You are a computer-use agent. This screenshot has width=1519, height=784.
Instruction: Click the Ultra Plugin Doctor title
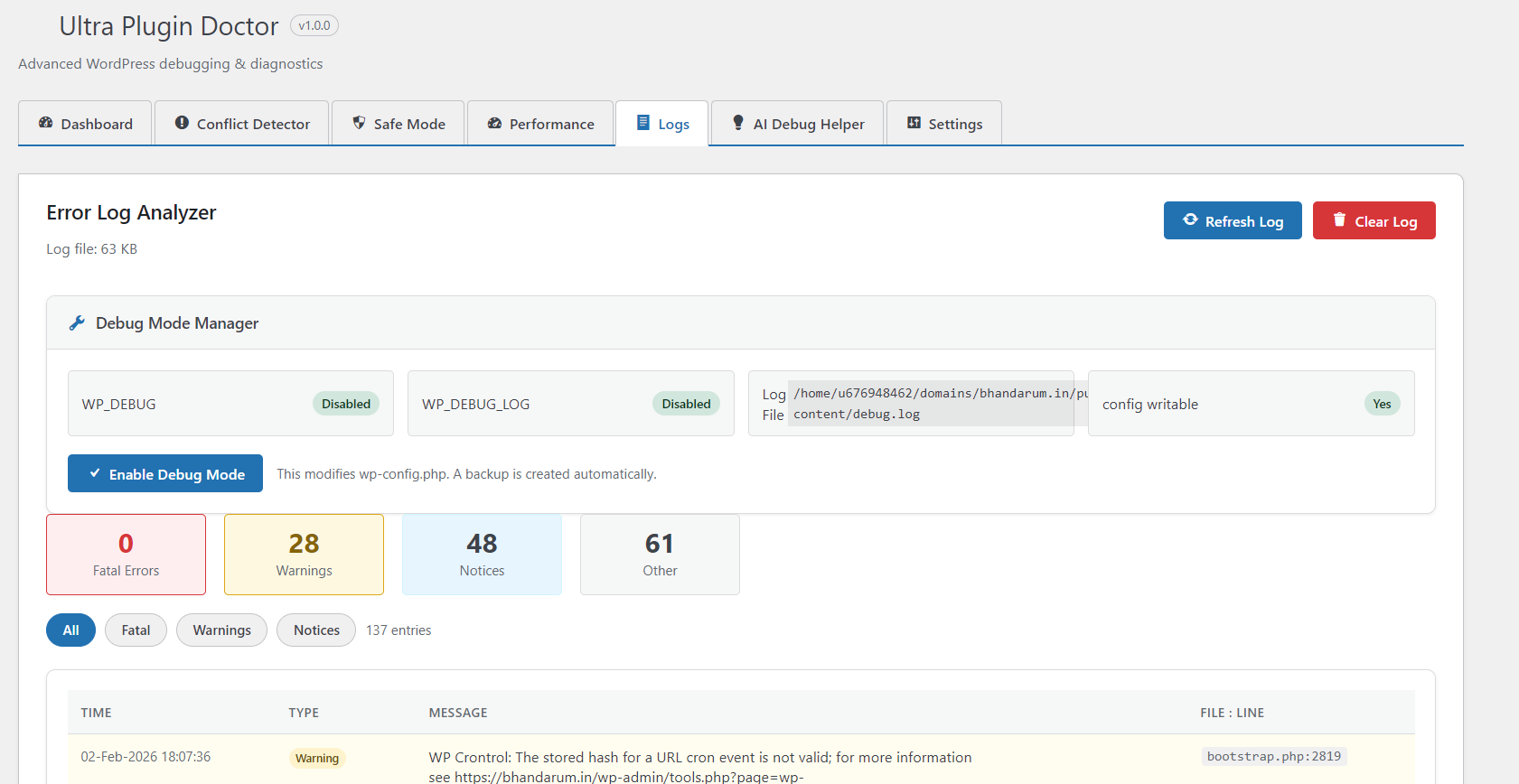coord(169,26)
